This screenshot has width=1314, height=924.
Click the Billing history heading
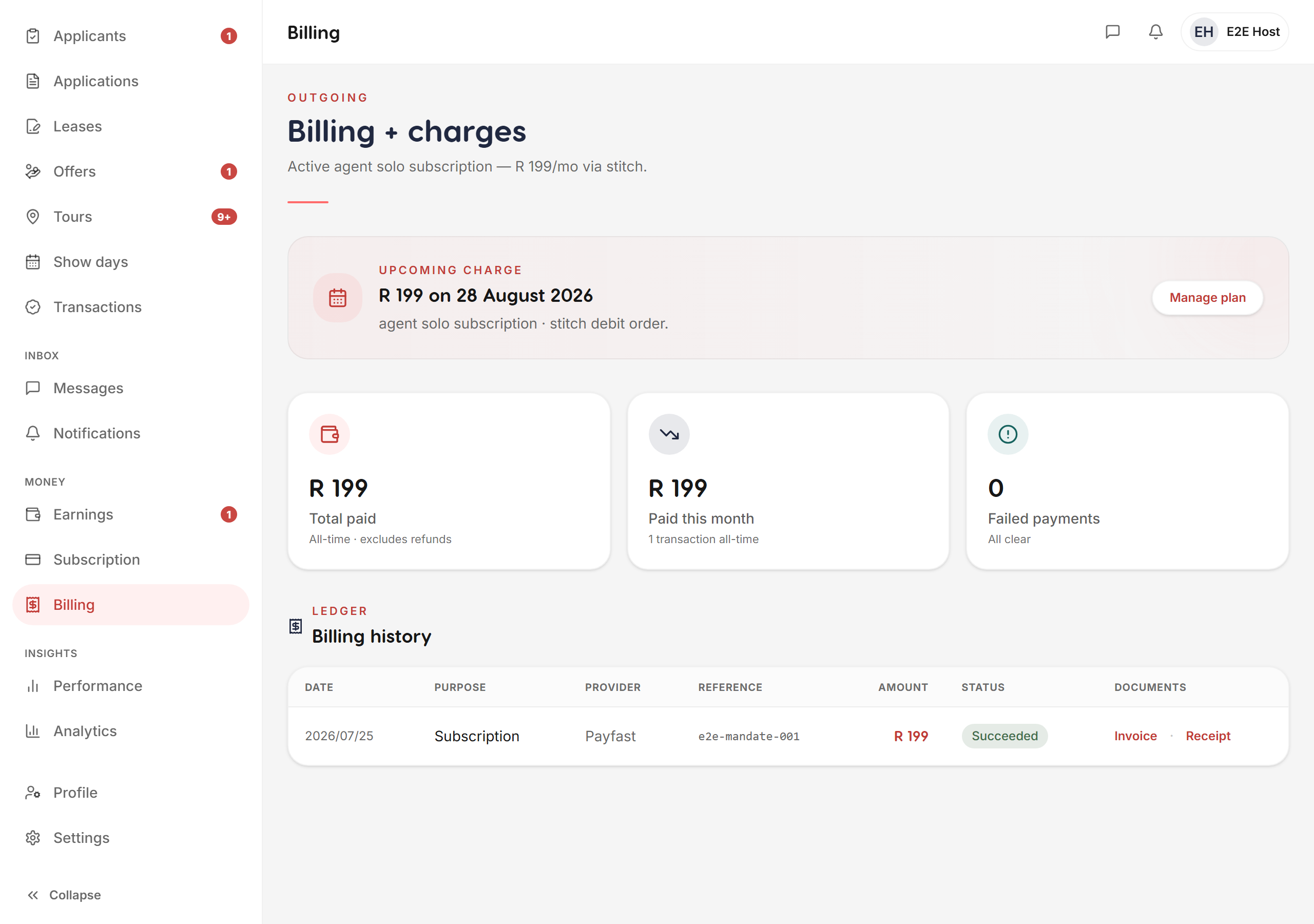[372, 637]
